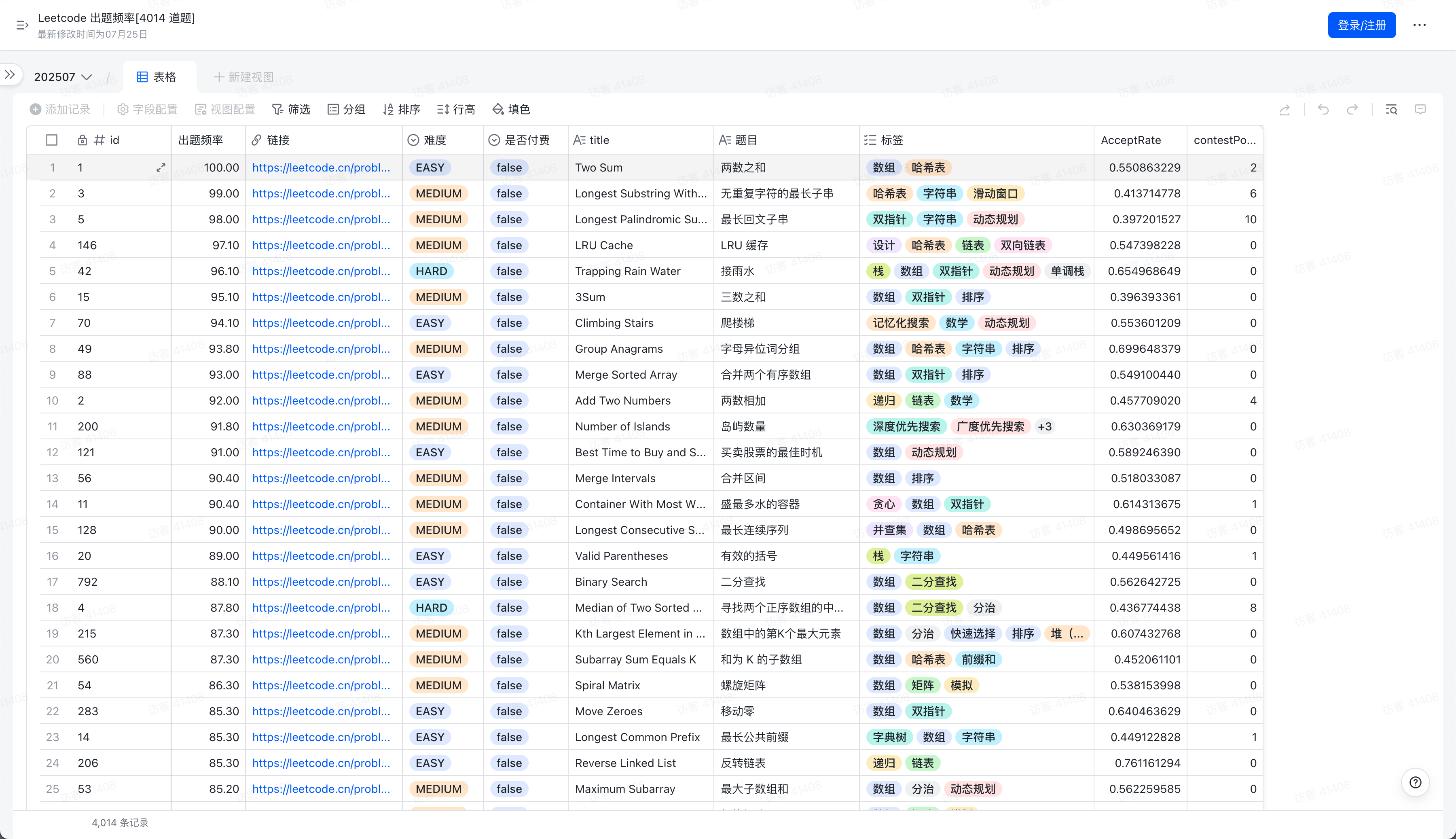This screenshot has height=839, width=1456.
Task: Expand the collapsed side panel chevrons
Action: coord(10,75)
